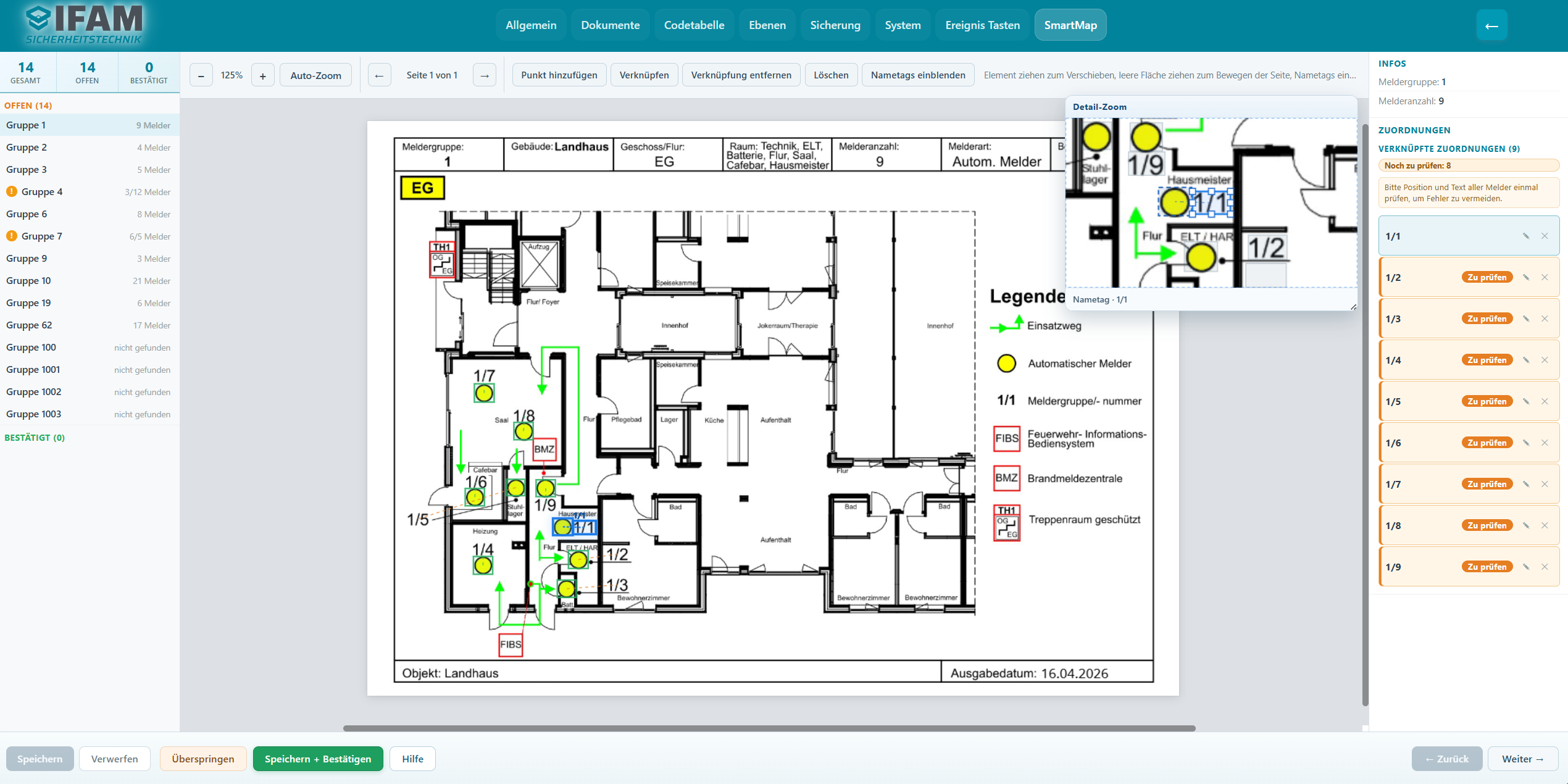Go to next page arrow
This screenshot has width=1568, height=784.
(x=485, y=75)
